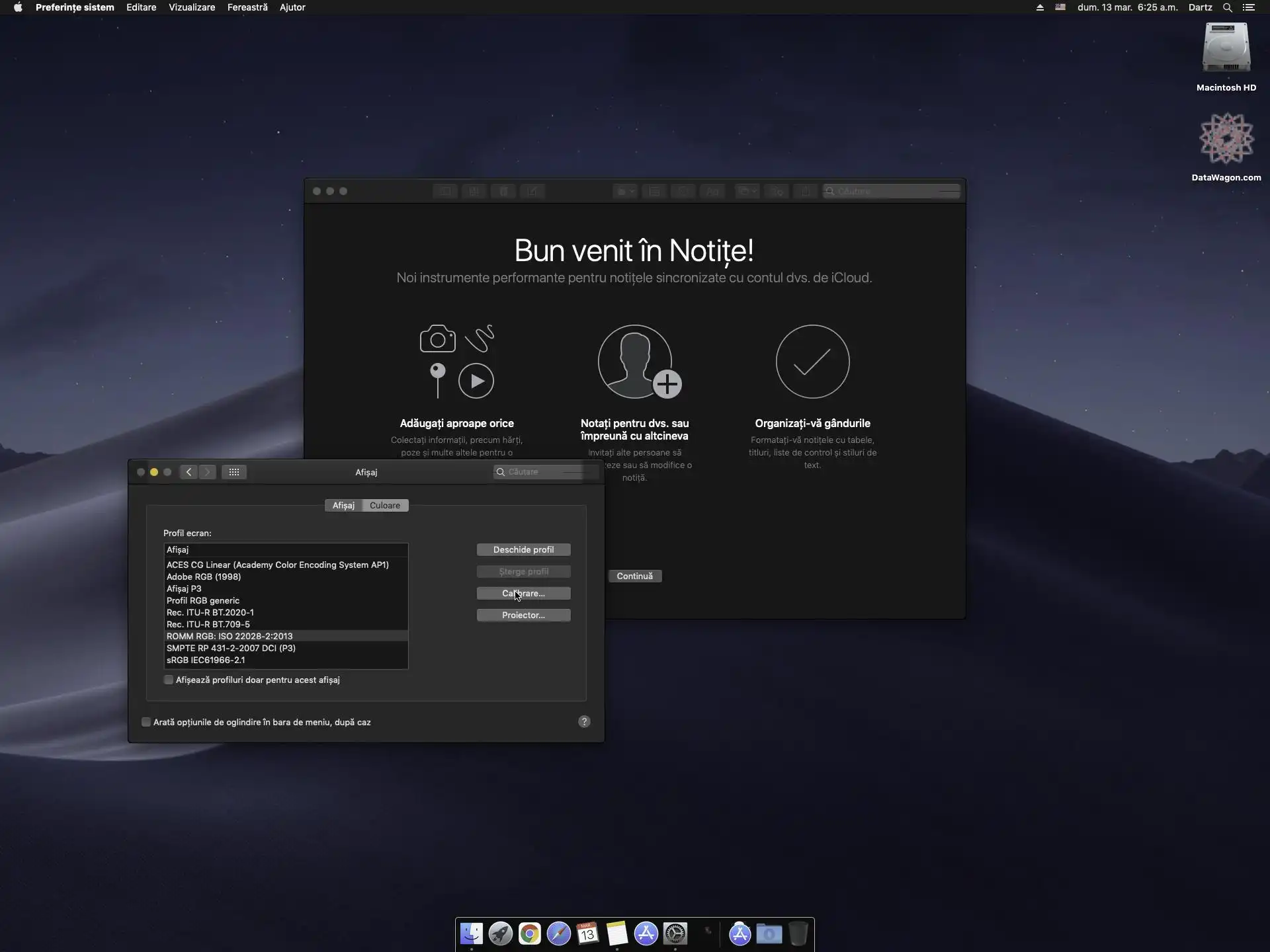The image size is (1270, 952).
Task: Launch Google Chrome from the dock
Action: point(529,933)
